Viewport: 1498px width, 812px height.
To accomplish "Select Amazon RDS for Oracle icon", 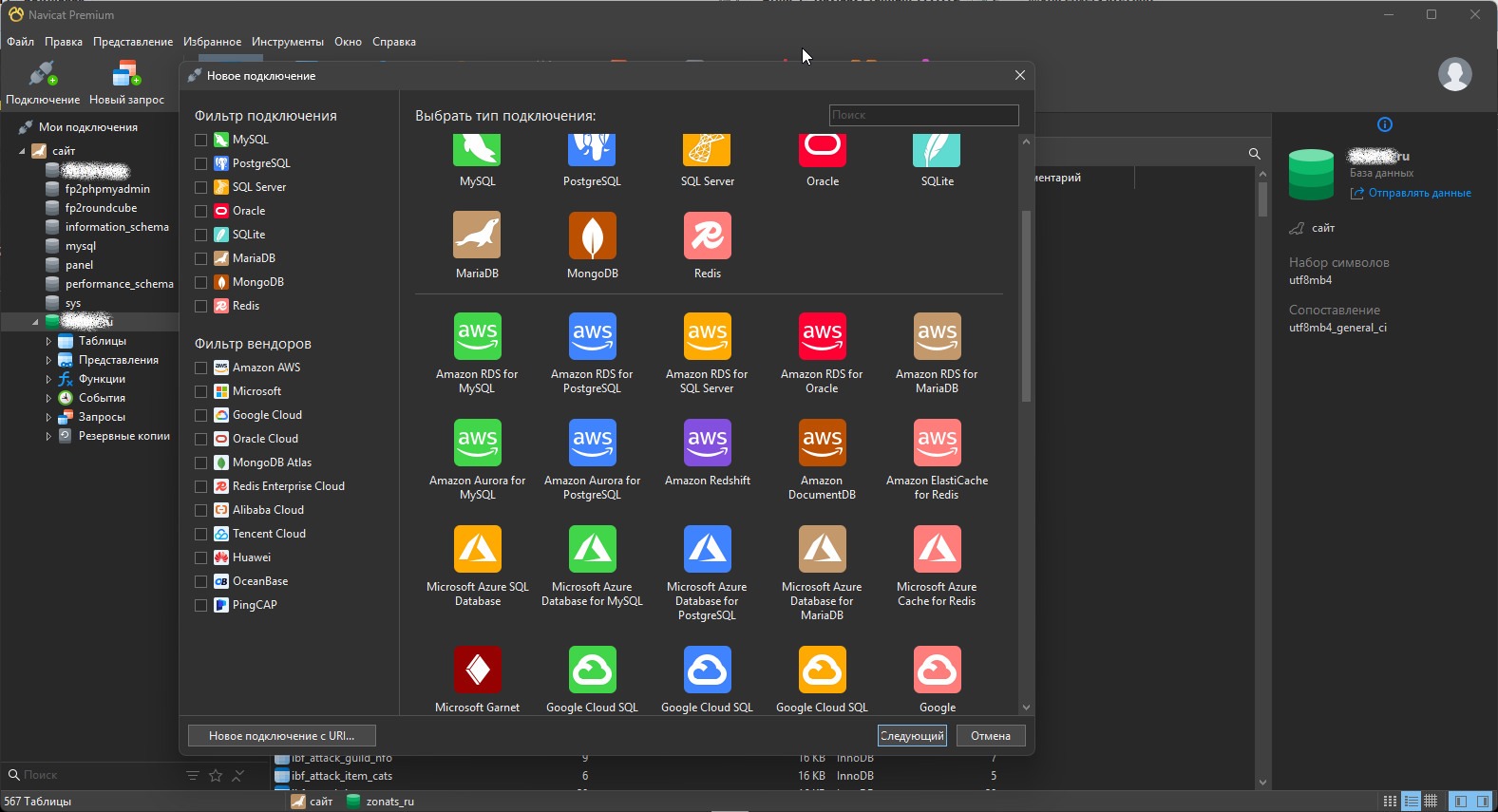I will 822,336.
